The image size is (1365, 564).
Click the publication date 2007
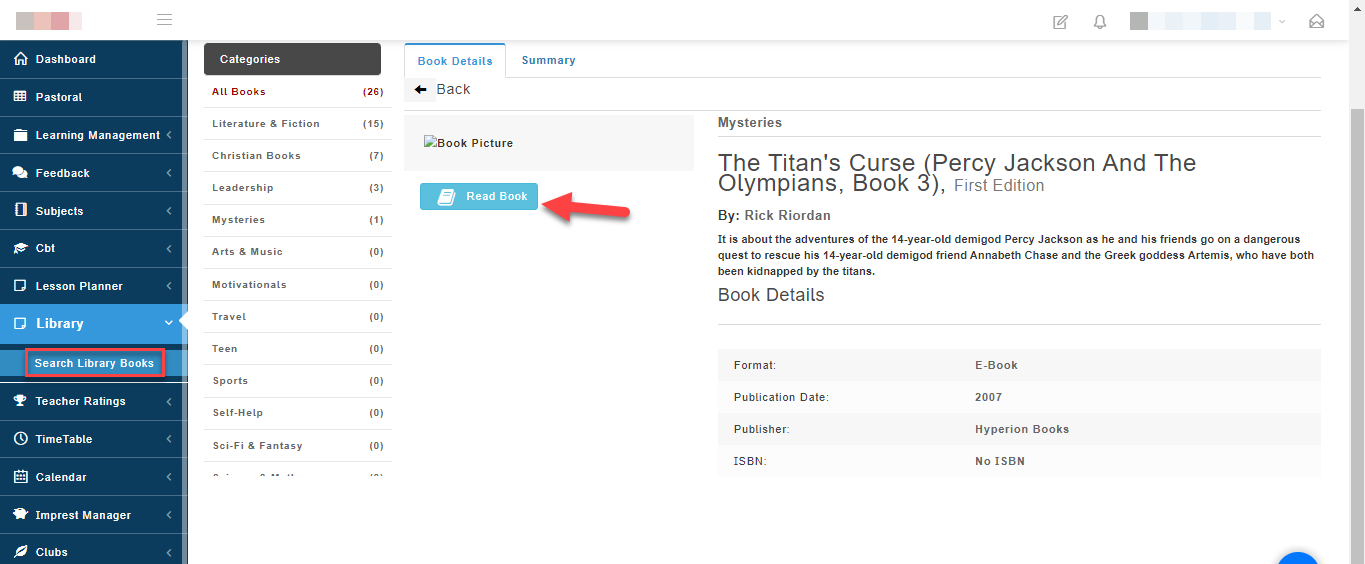pyautogui.click(x=988, y=397)
